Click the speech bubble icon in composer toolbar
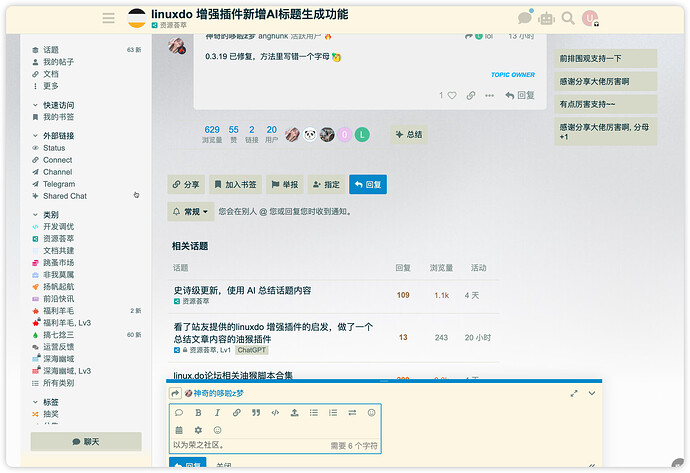Screen dimensions: 690x473 click(179, 413)
